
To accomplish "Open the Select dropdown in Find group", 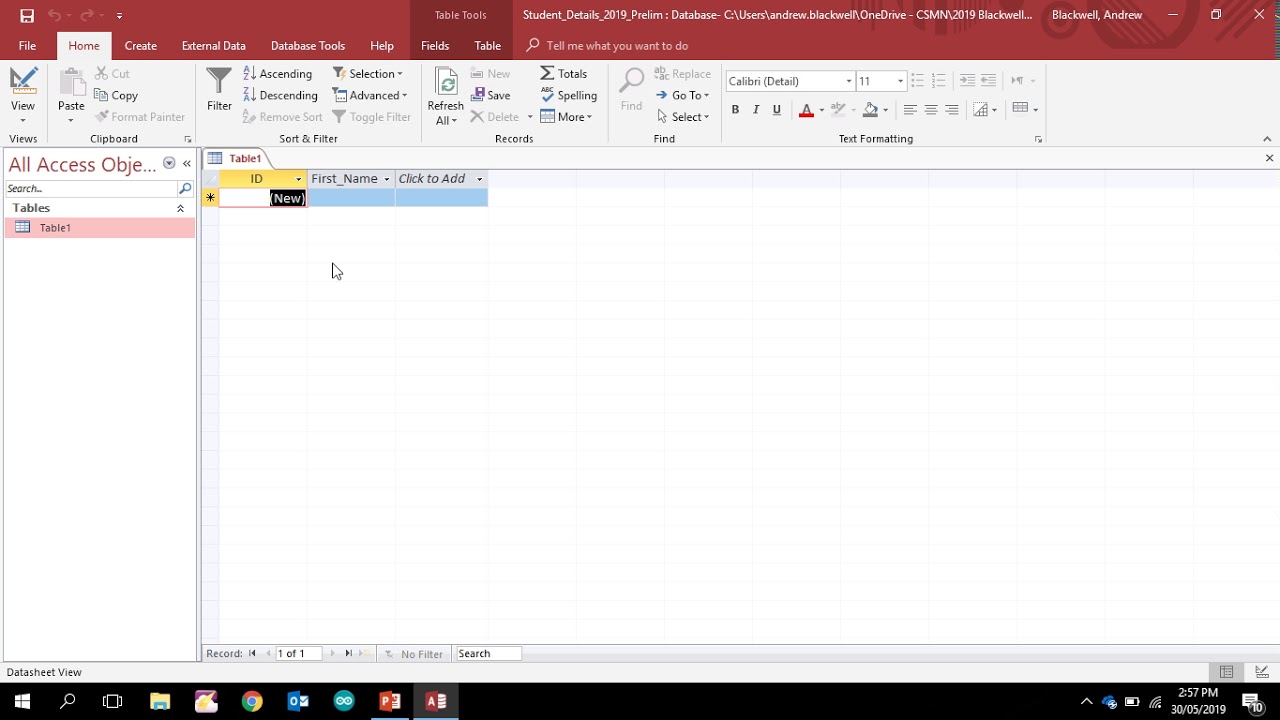I will tap(683, 117).
